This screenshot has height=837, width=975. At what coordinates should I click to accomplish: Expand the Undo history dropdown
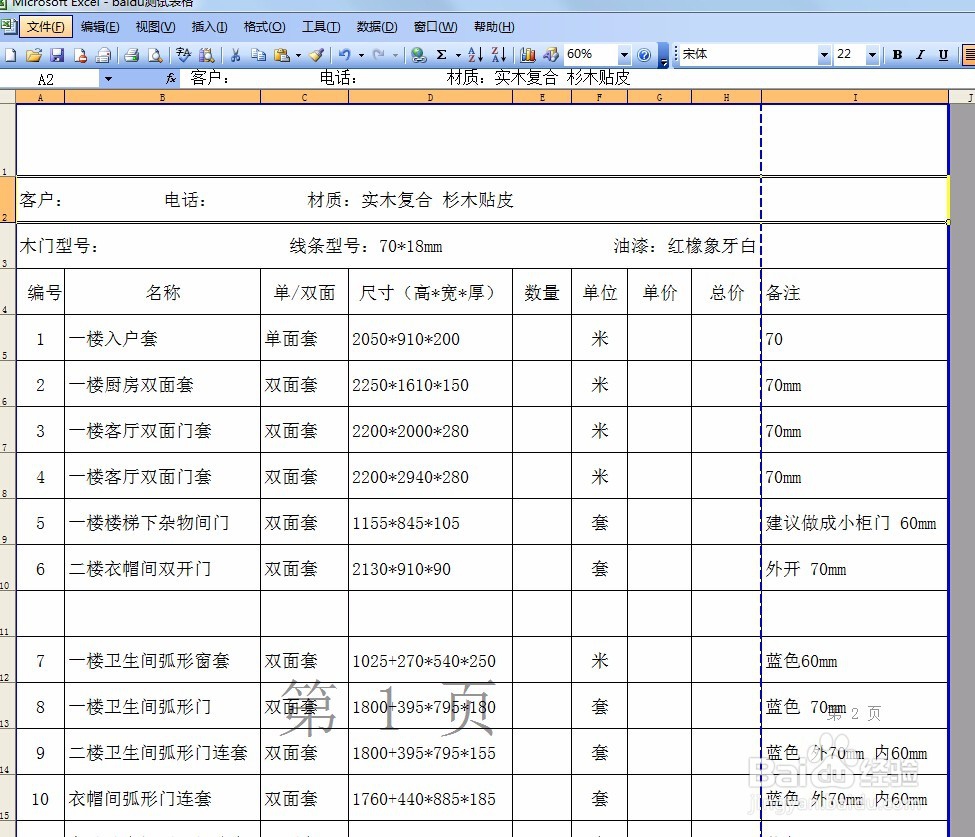tap(361, 55)
